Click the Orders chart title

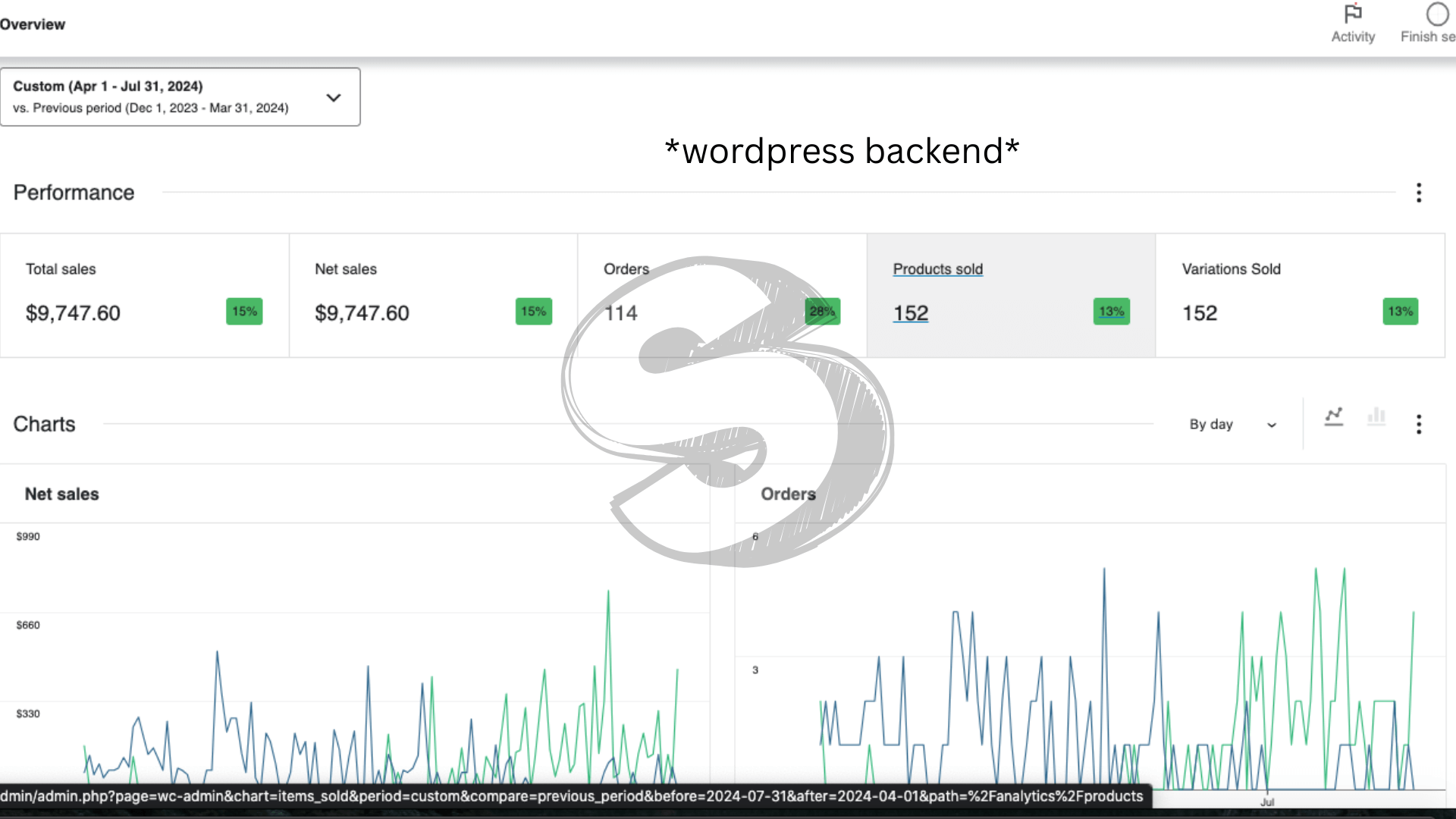[x=789, y=494]
